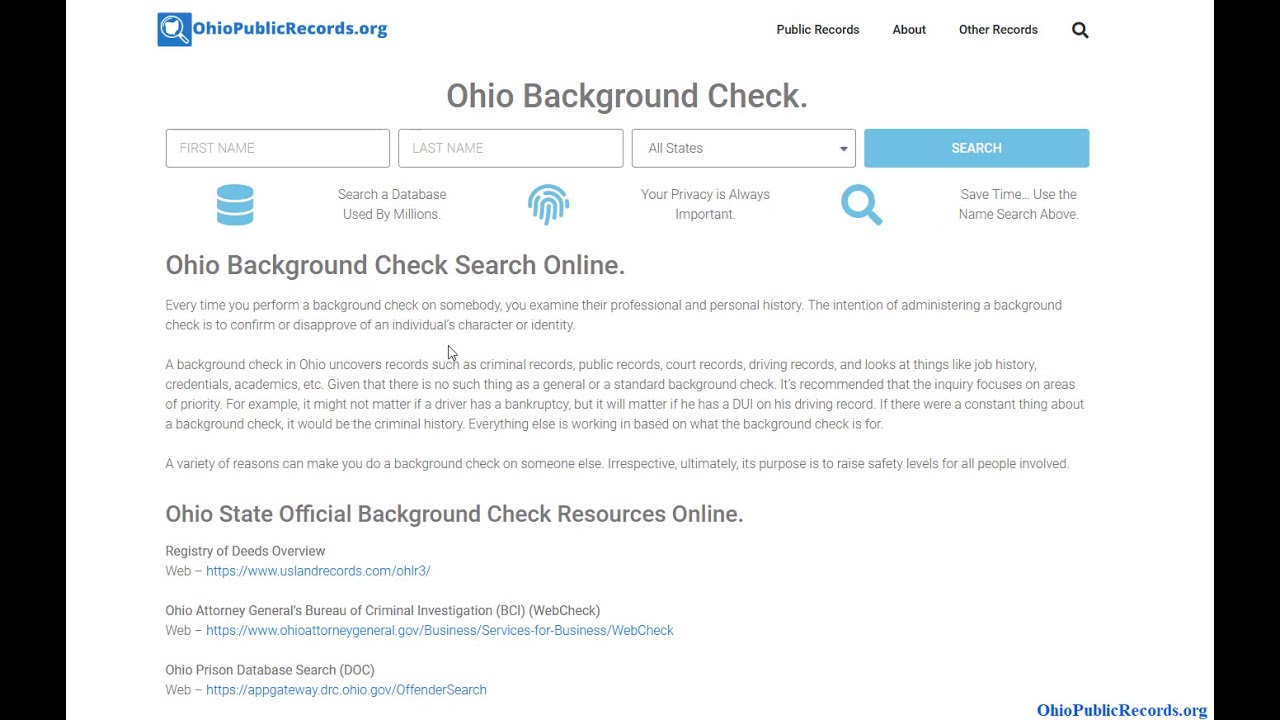This screenshot has width=1280, height=720.
Task: Click the OhioPublicRecords.org logo icon
Action: pyautogui.click(x=174, y=29)
